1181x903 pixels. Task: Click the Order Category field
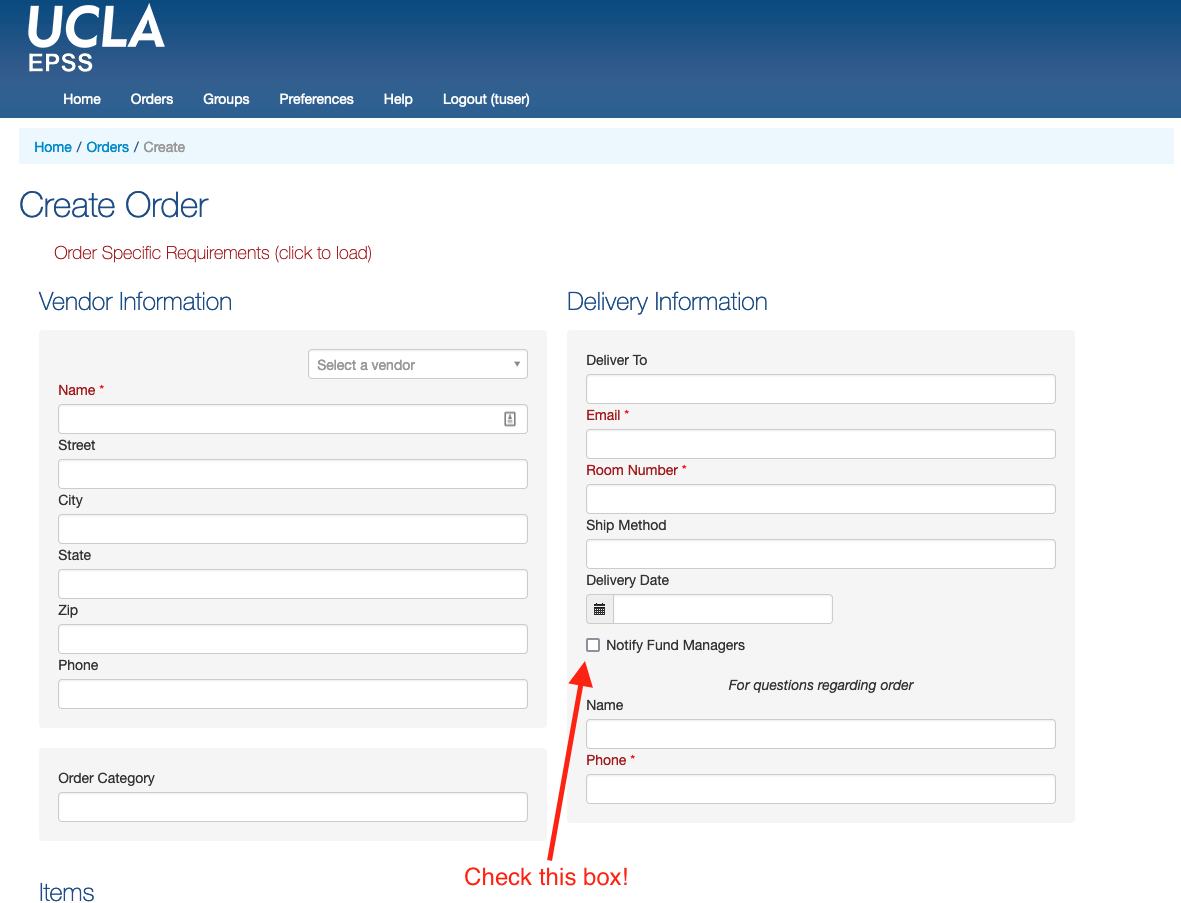coord(292,806)
